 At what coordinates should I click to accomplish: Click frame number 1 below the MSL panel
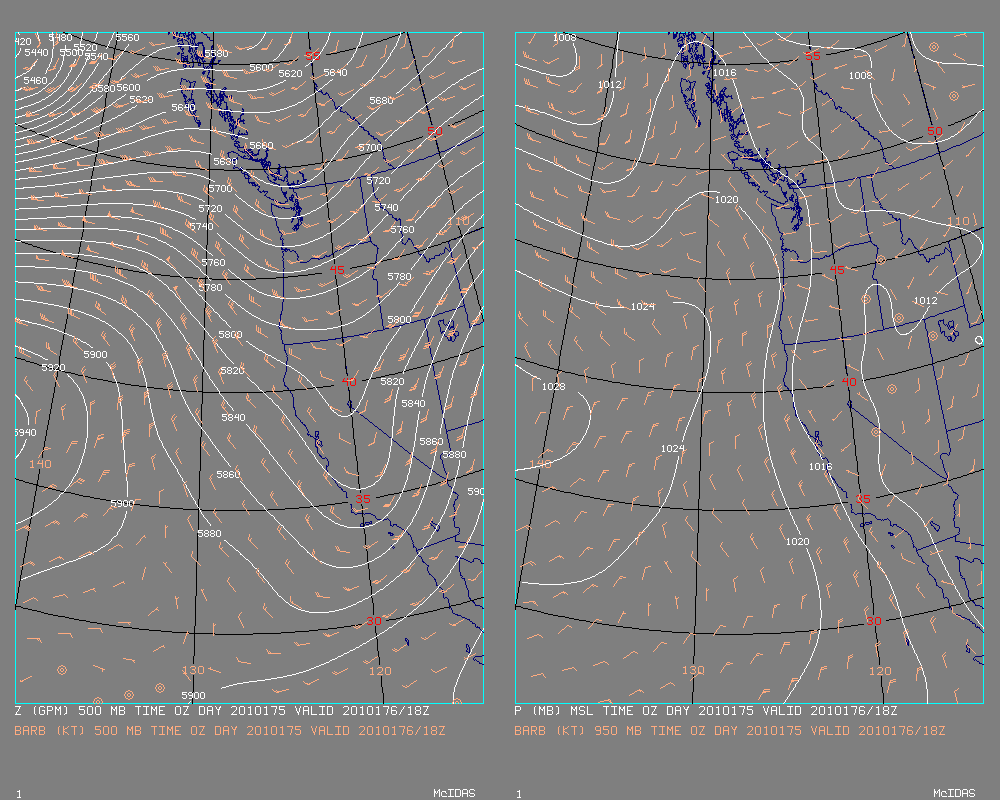[518, 794]
